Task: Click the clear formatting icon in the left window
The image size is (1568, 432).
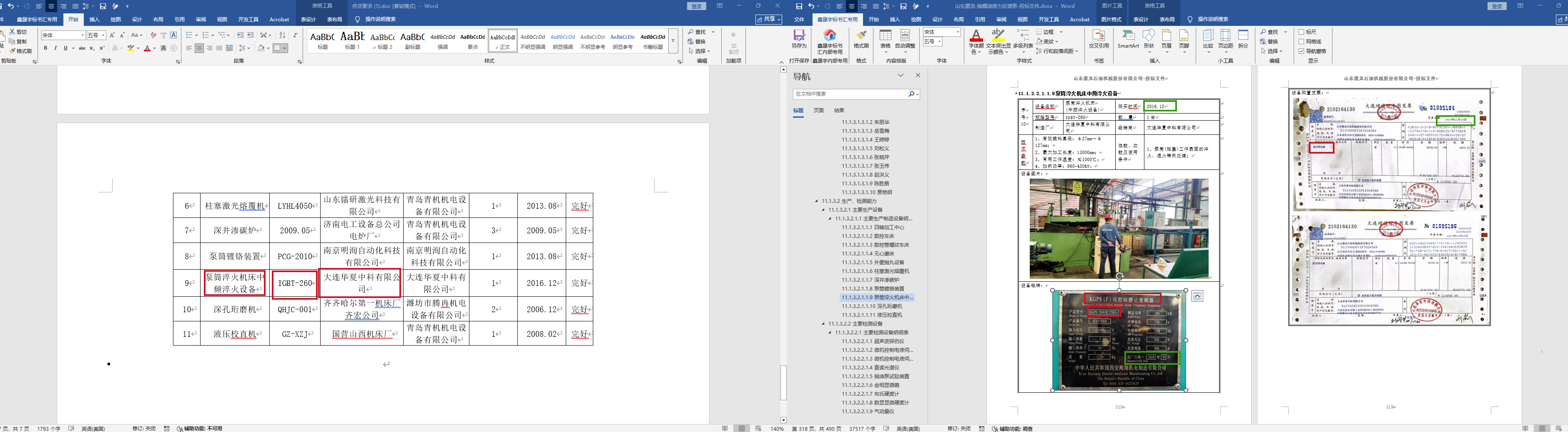Action: click(153, 35)
